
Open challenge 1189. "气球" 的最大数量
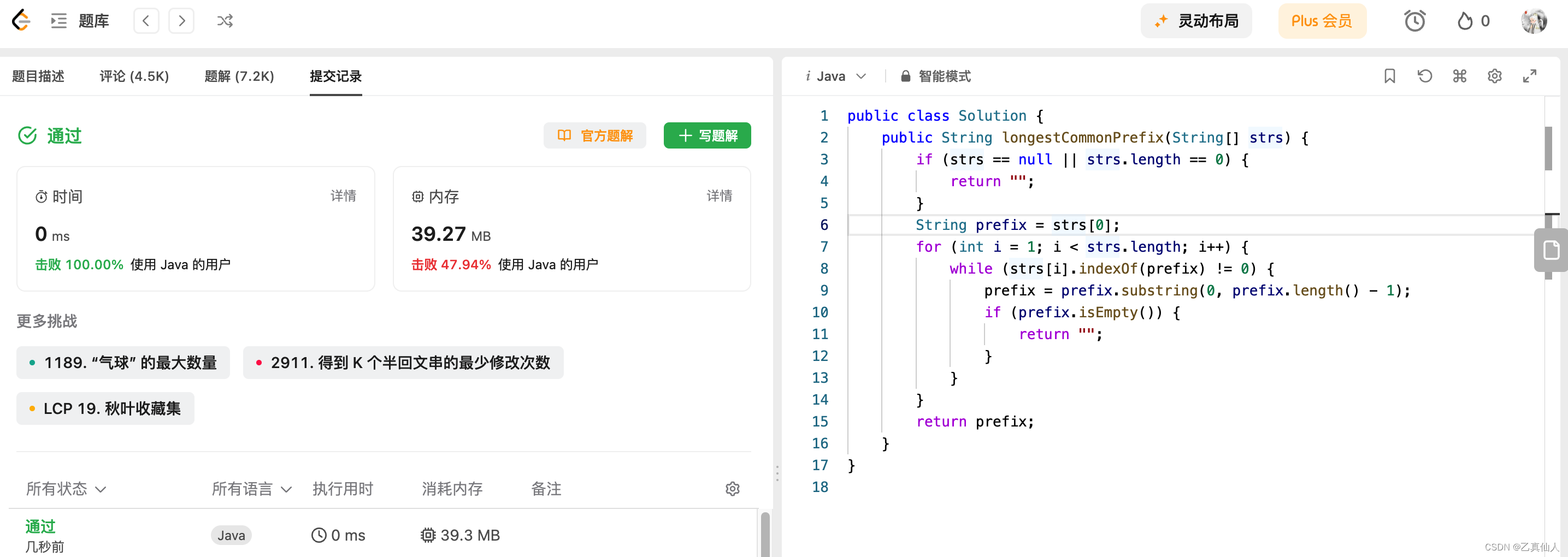coord(123,363)
